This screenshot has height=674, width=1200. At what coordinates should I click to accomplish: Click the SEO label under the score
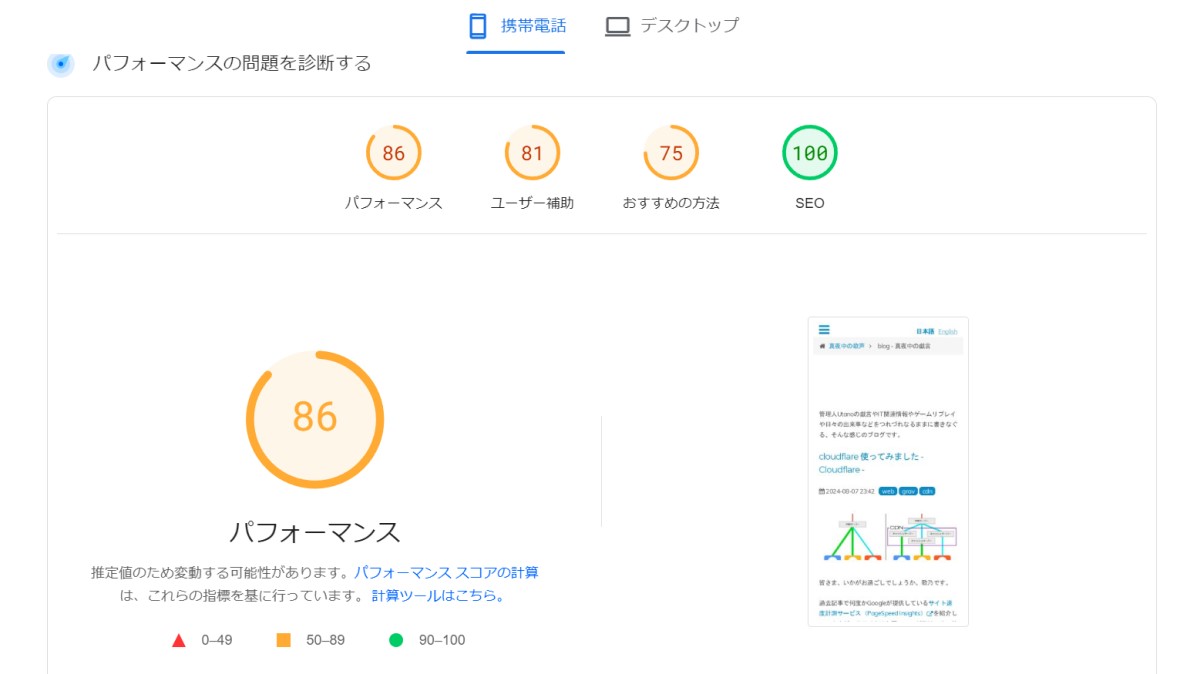tap(809, 203)
